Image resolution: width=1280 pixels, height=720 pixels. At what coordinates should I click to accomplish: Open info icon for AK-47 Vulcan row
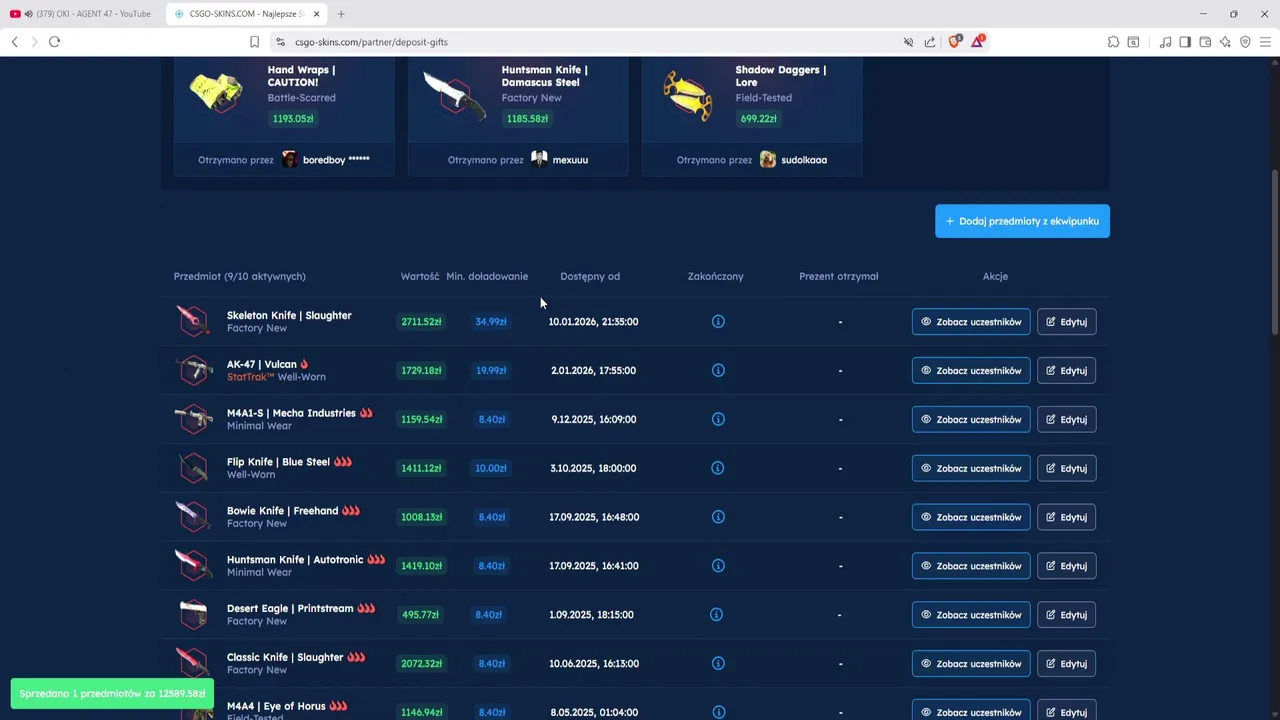click(x=718, y=371)
